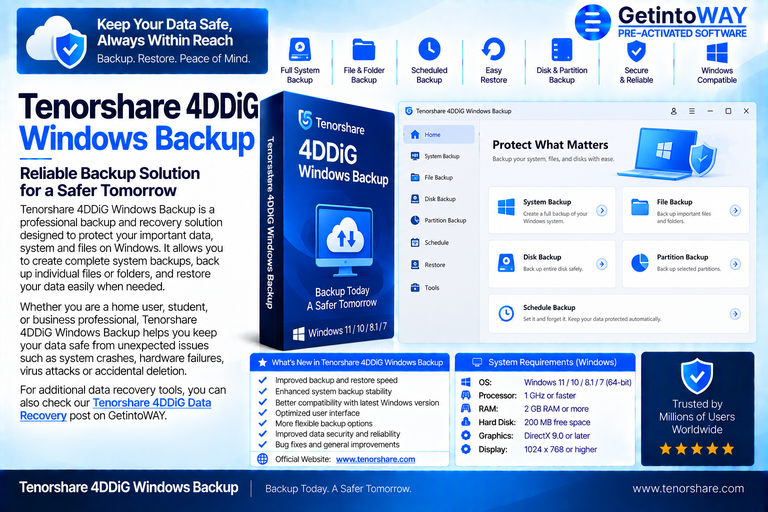Click the globe icon beside Official Website
The image size is (768, 512).
coord(263,459)
